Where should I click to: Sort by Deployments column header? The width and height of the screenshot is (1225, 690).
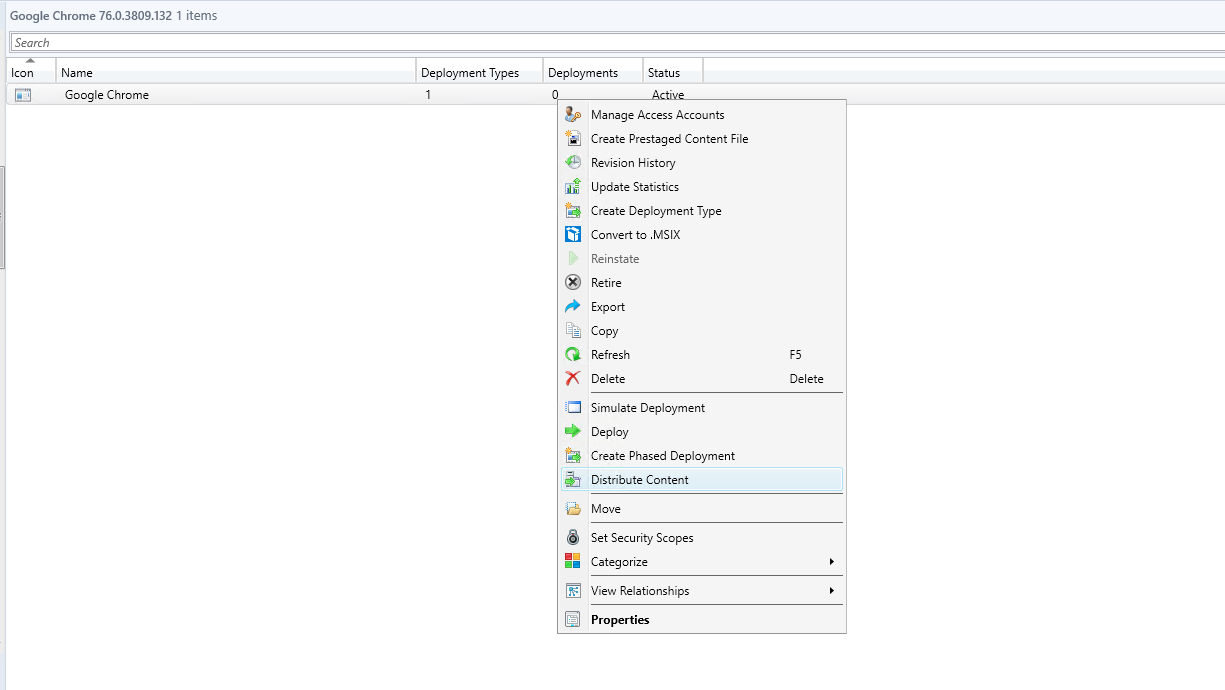coord(592,70)
